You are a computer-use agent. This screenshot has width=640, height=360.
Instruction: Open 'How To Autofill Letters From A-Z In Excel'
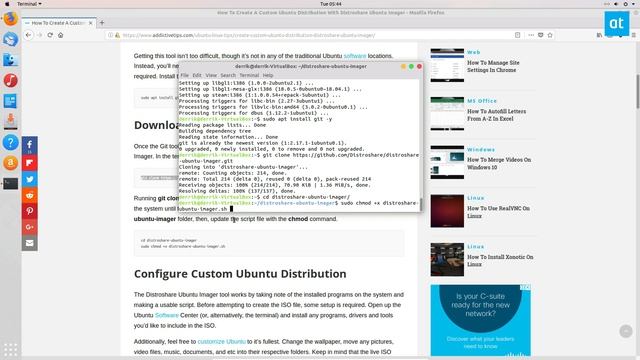click(496, 115)
